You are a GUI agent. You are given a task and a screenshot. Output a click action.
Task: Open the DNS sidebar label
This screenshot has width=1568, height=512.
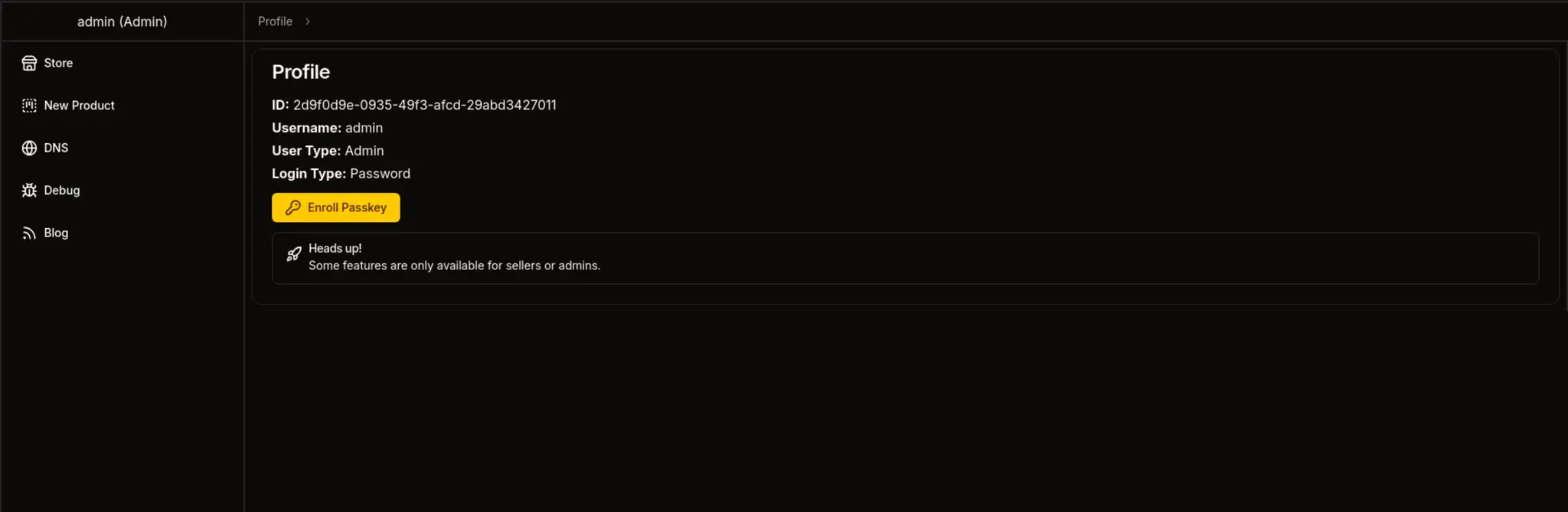point(56,148)
